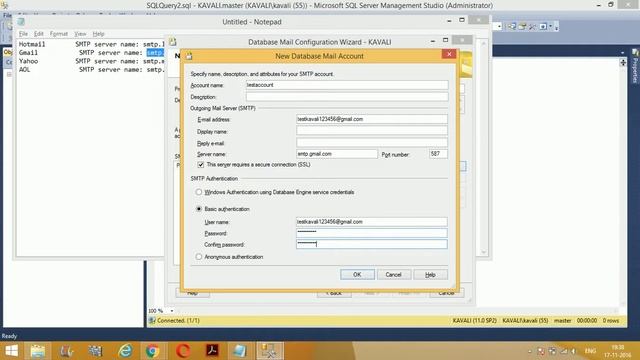Click the last SSMS toolbar window icon
This screenshot has width=640, height=360.
point(543,27)
